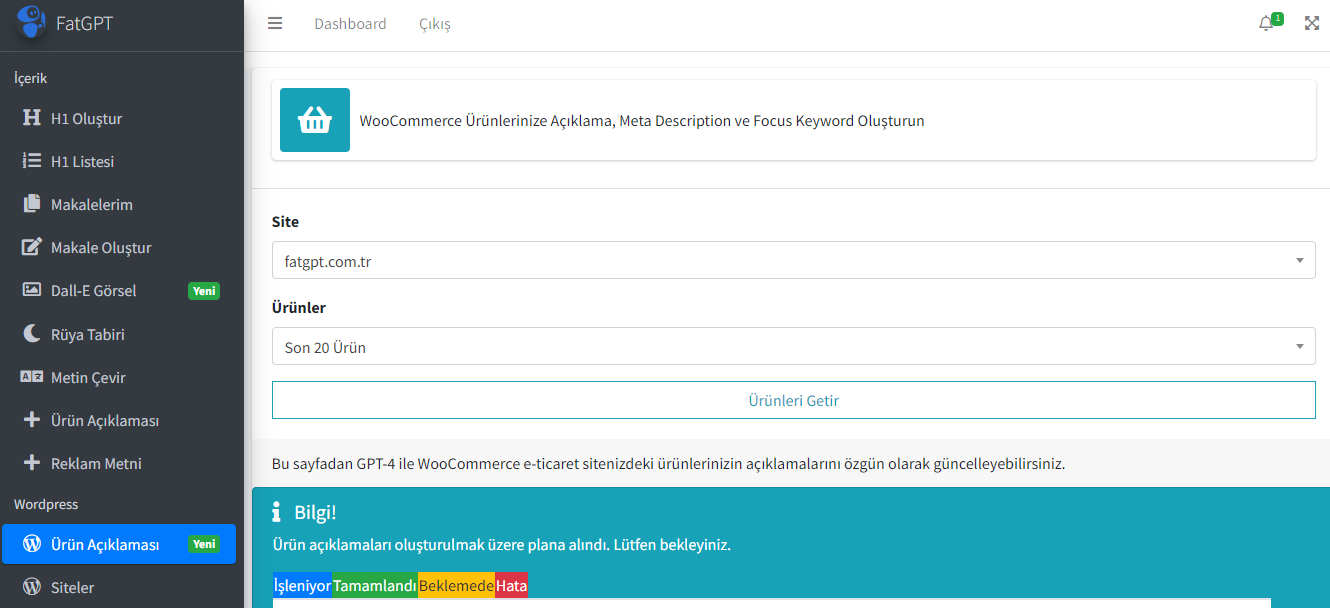The width and height of the screenshot is (1330, 608).
Task: Click the yellow Beklemede status label
Action: tap(456, 586)
